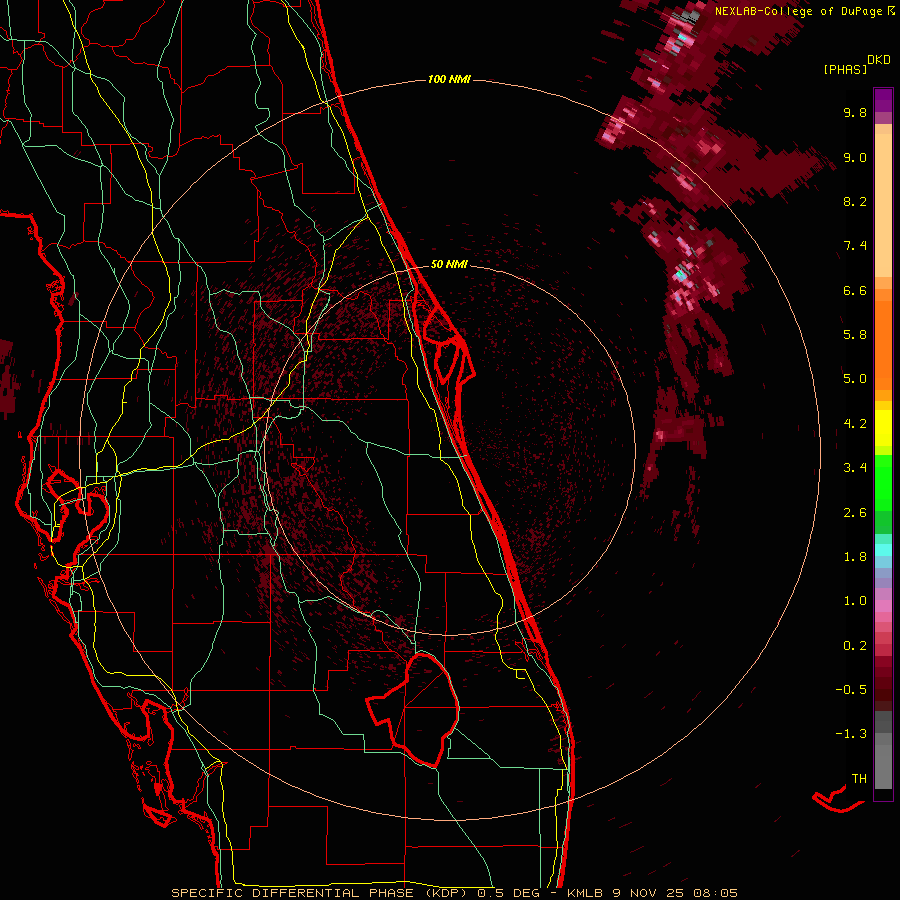Click the 0.2 scale value

tap(855, 646)
